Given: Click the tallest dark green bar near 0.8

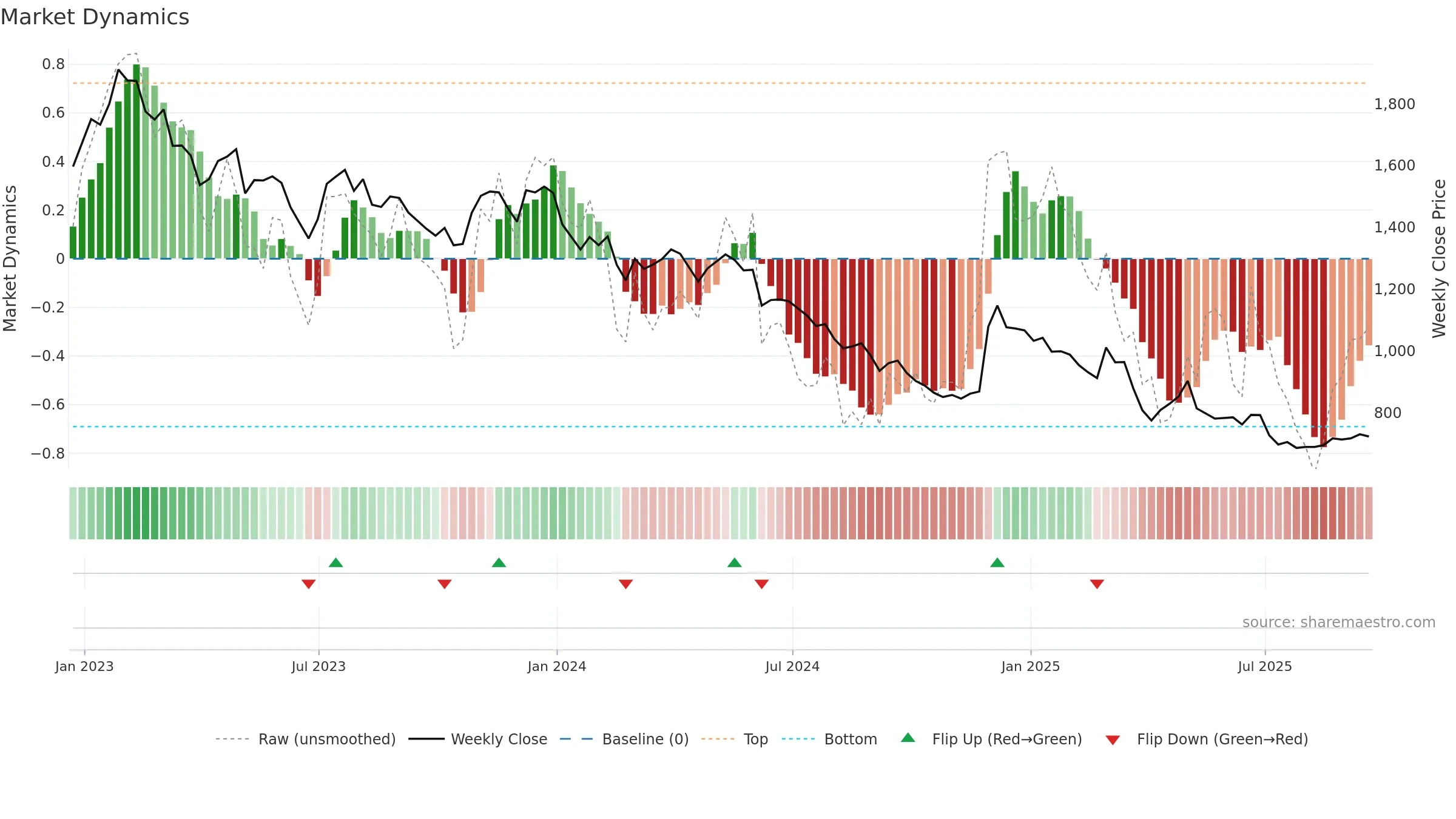Looking at the screenshot, I should (x=136, y=161).
